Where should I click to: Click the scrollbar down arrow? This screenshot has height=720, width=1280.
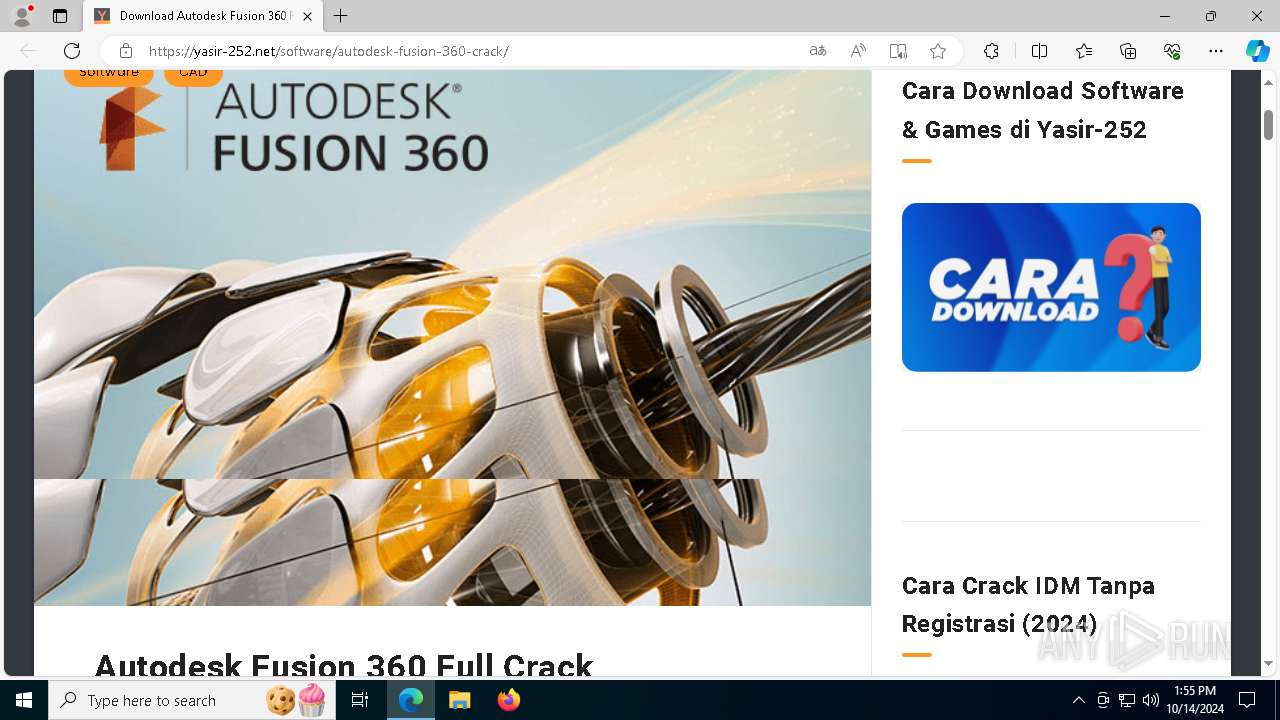click(x=1268, y=663)
